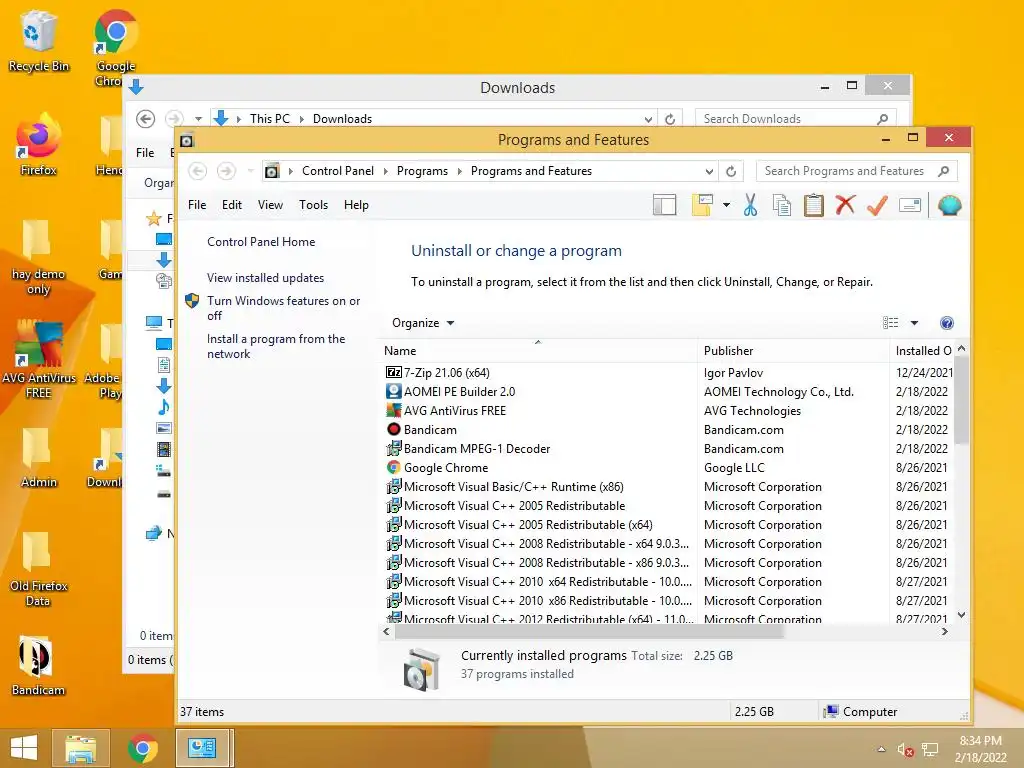Screen dimensions: 1024x768
Task: Open the Tools menu
Action: 313,205
